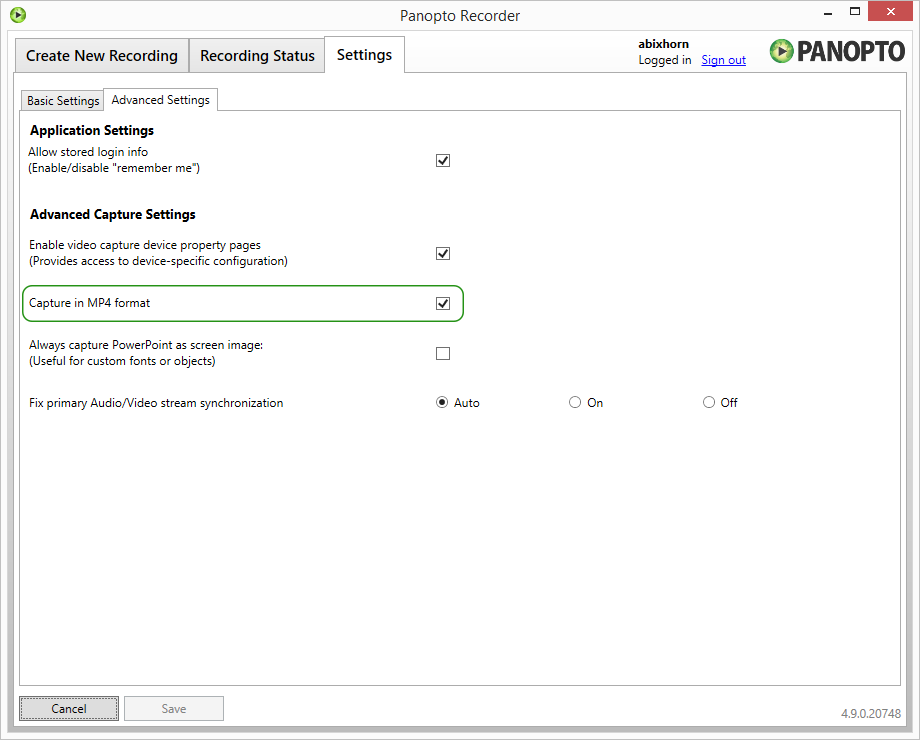This screenshot has height=740, width=920.
Task: Click the username abixhorn
Action: (x=664, y=44)
